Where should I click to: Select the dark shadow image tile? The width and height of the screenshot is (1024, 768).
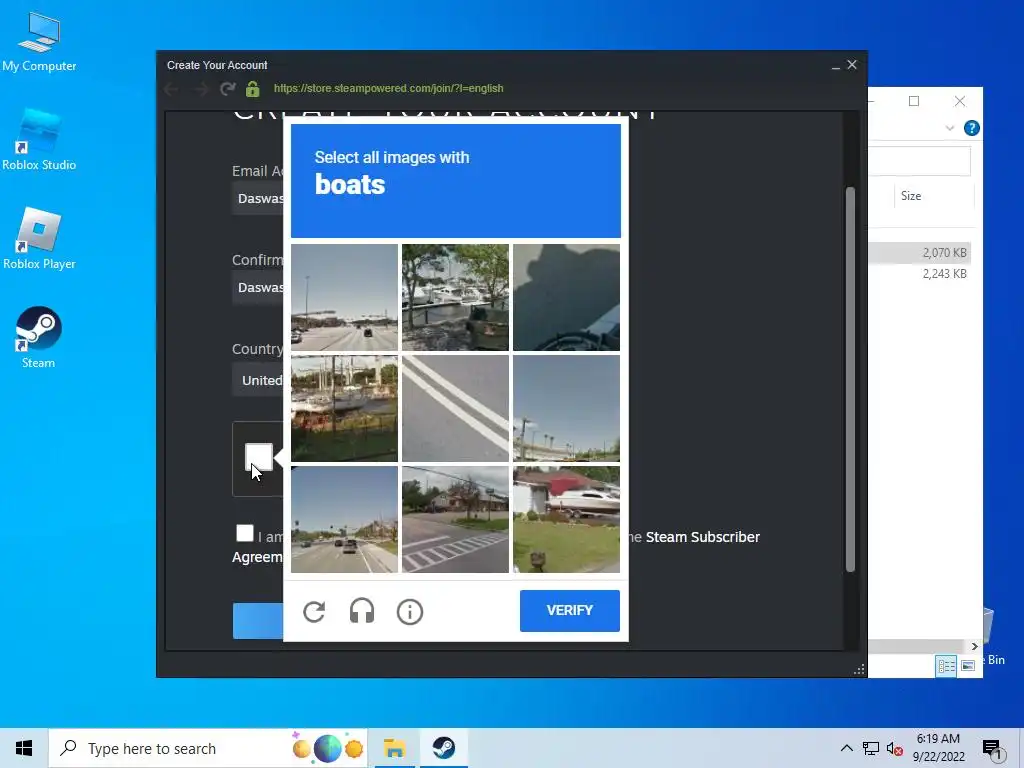[566, 297]
